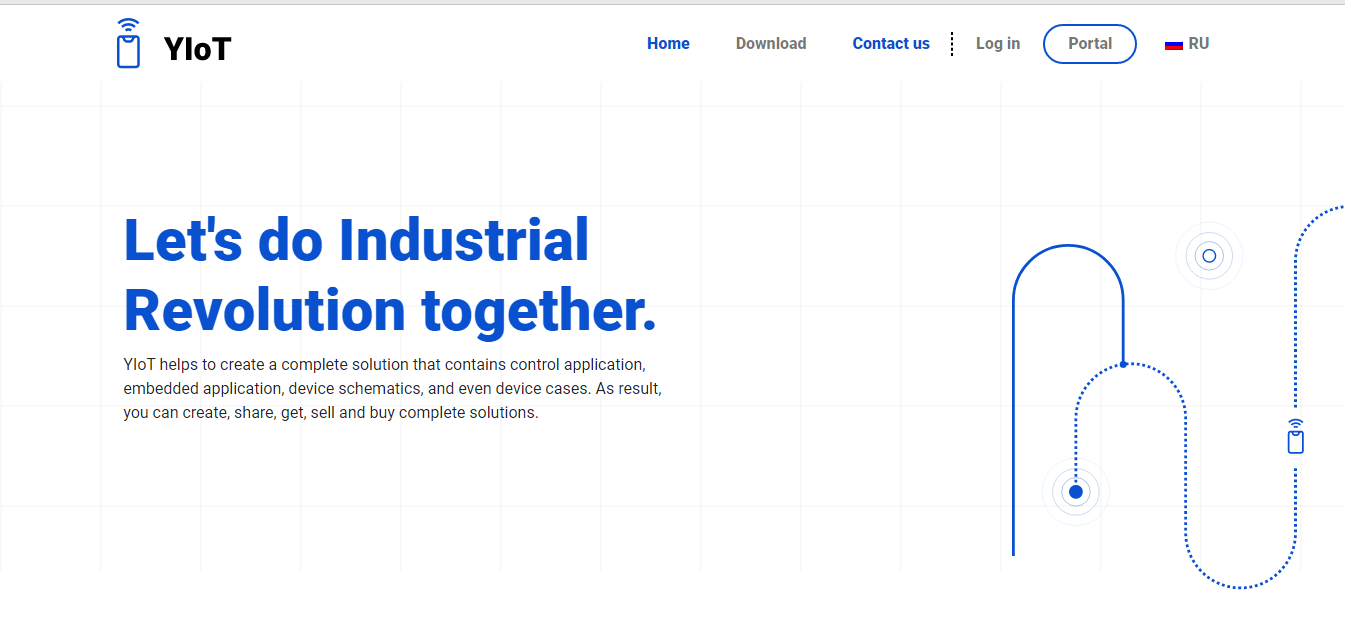Viewport: 1345px width, 619px height.
Task: Switch language via RU label
Action: [x=1199, y=44]
